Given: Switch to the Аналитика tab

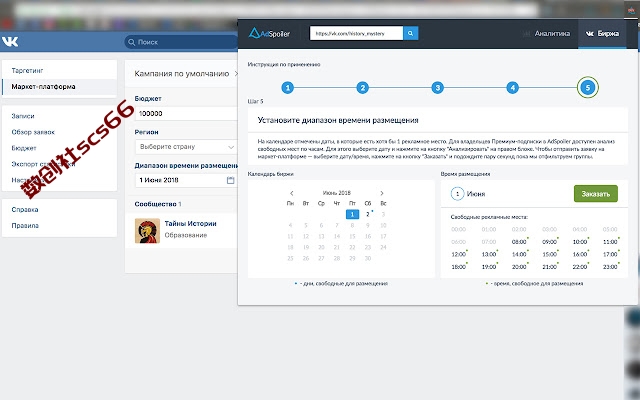Looking at the screenshot, I should (x=547, y=33).
